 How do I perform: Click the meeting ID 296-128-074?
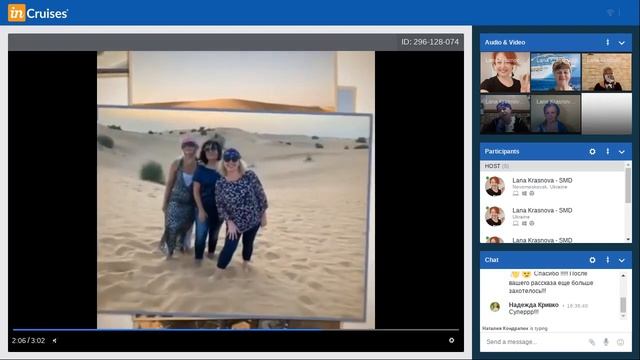coord(430,42)
